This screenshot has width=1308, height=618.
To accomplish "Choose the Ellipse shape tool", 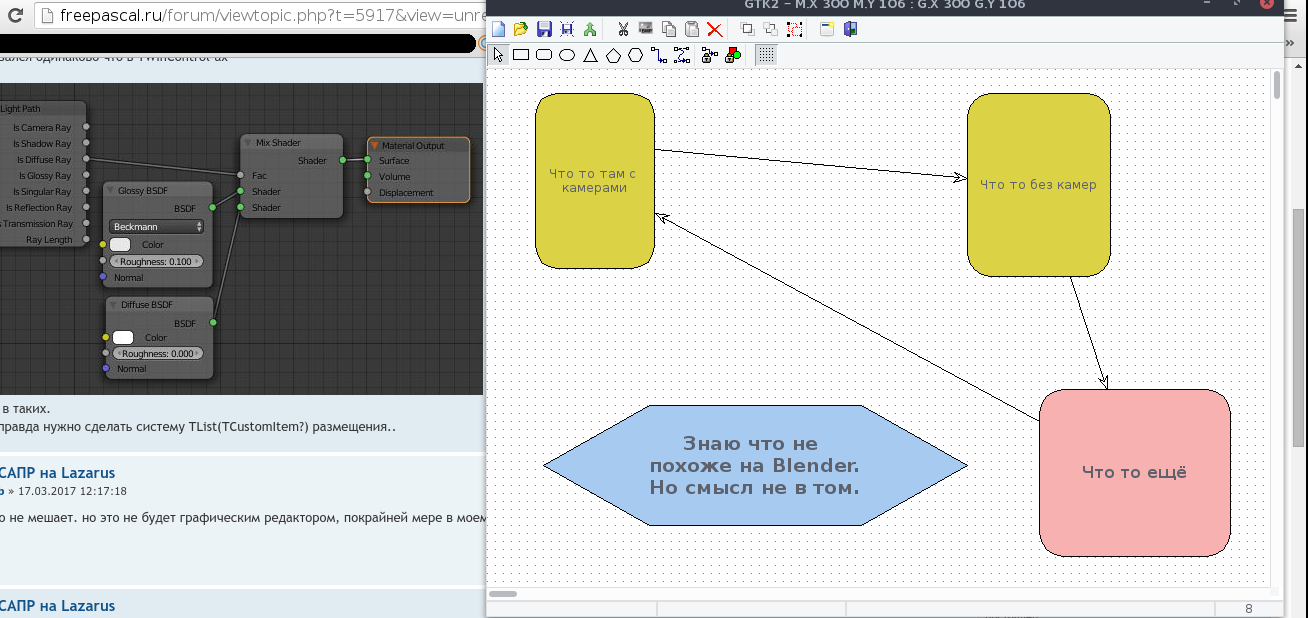I will (567, 55).
